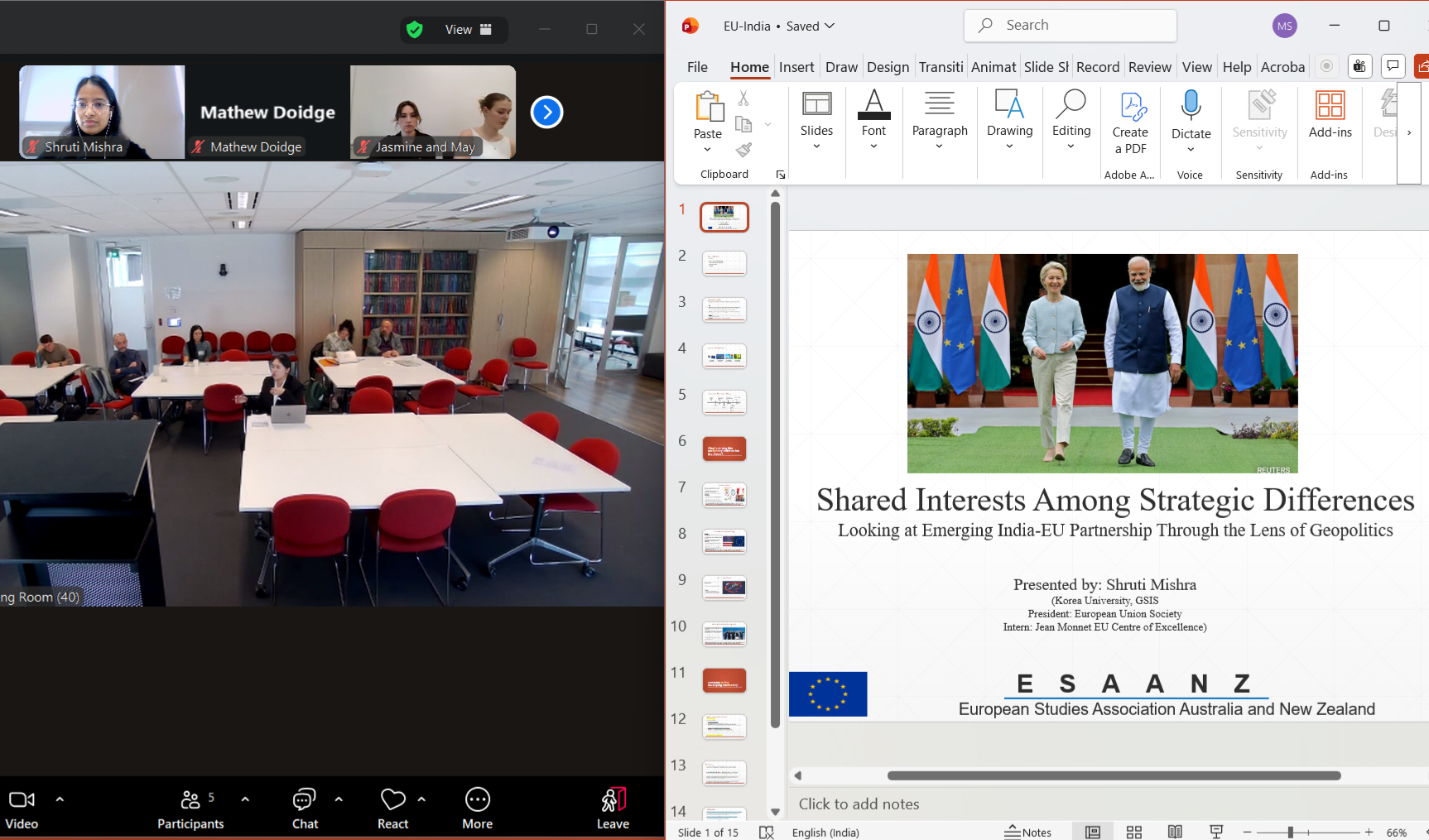Click the Format Painter brush icon

[x=743, y=150]
